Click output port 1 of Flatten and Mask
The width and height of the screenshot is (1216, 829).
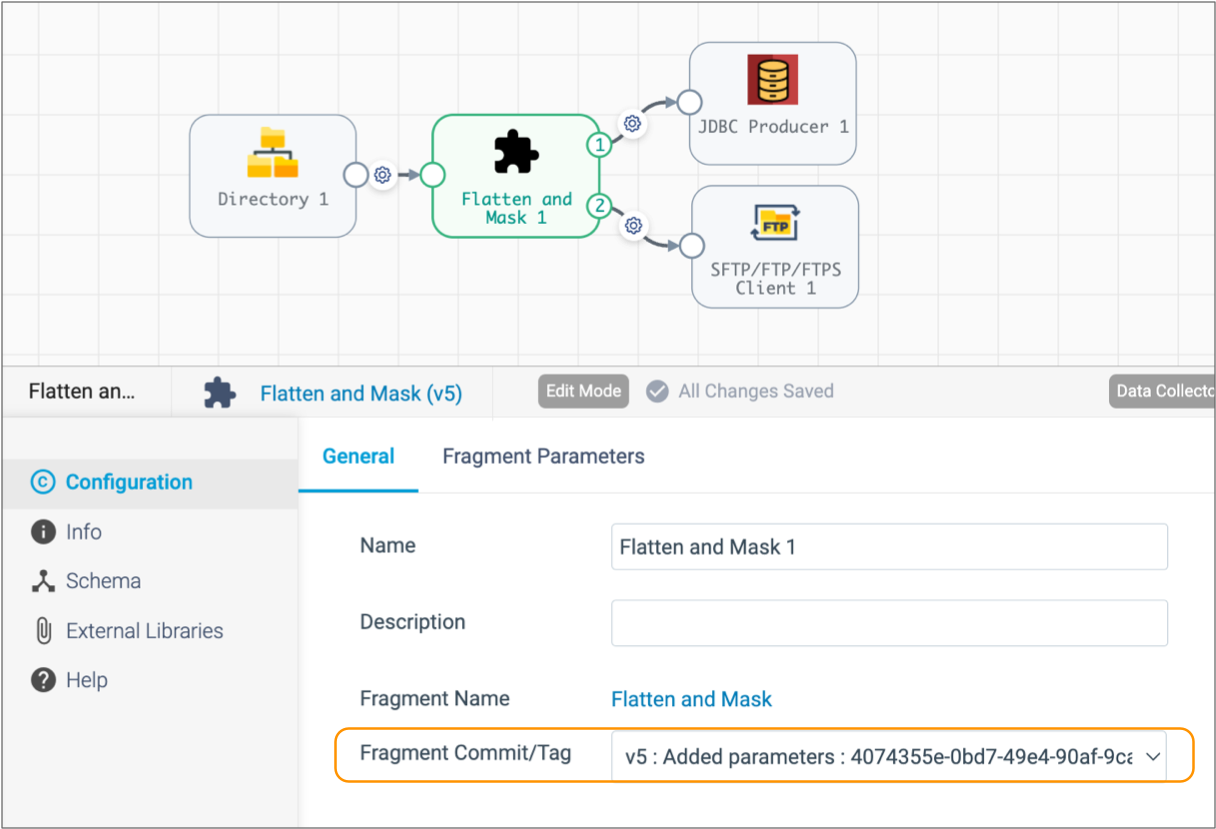tap(599, 145)
